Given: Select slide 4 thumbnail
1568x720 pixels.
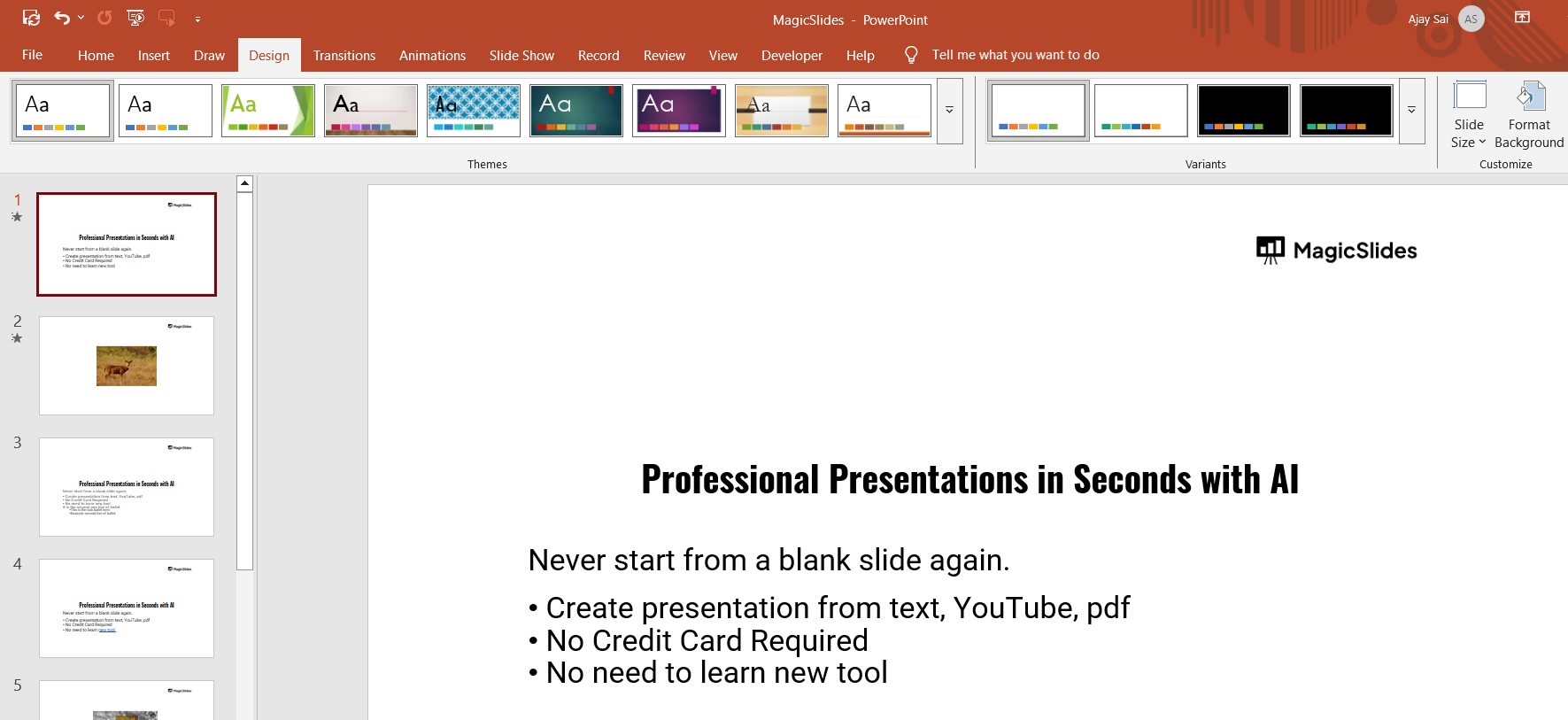Looking at the screenshot, I should (x=127, y=608).
